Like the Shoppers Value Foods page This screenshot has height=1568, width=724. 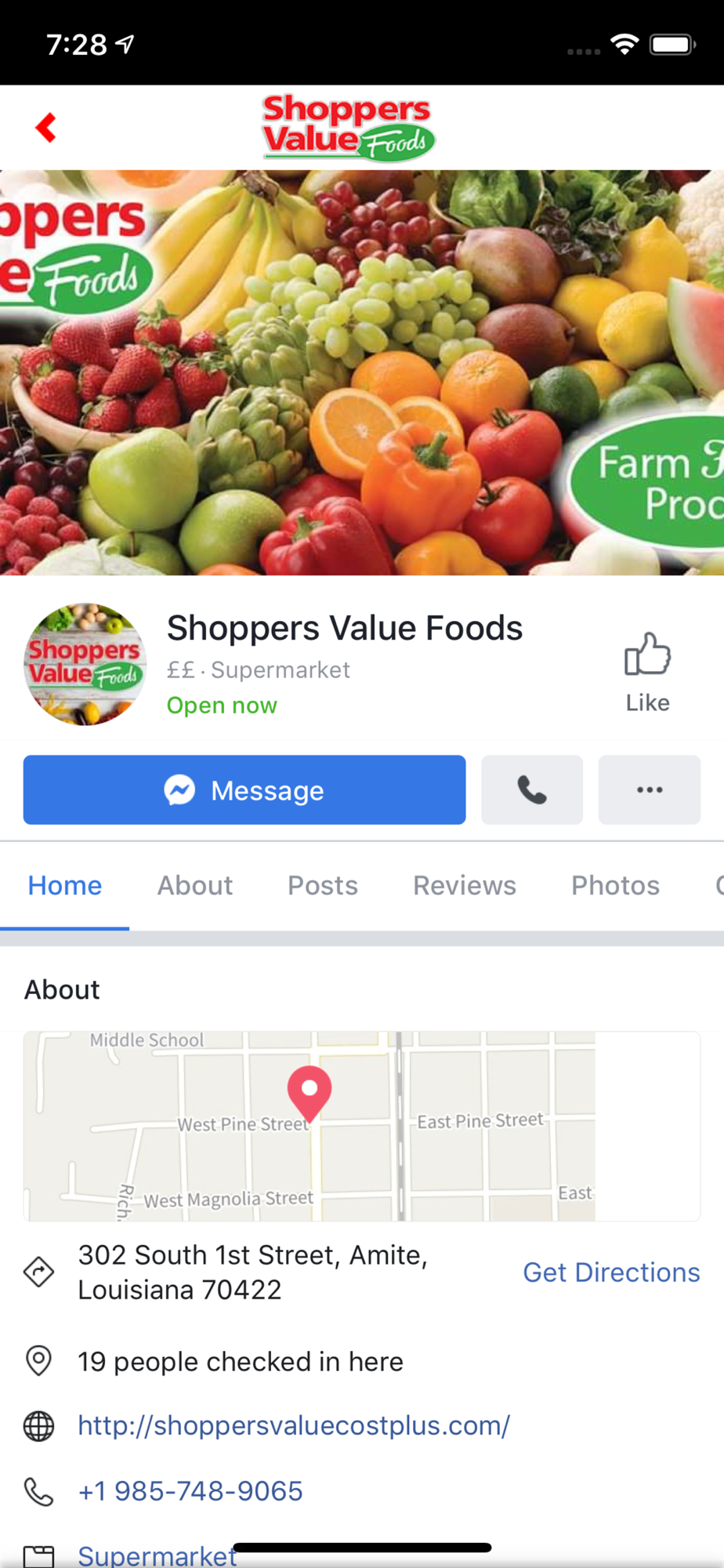click(x=647, y=672)
